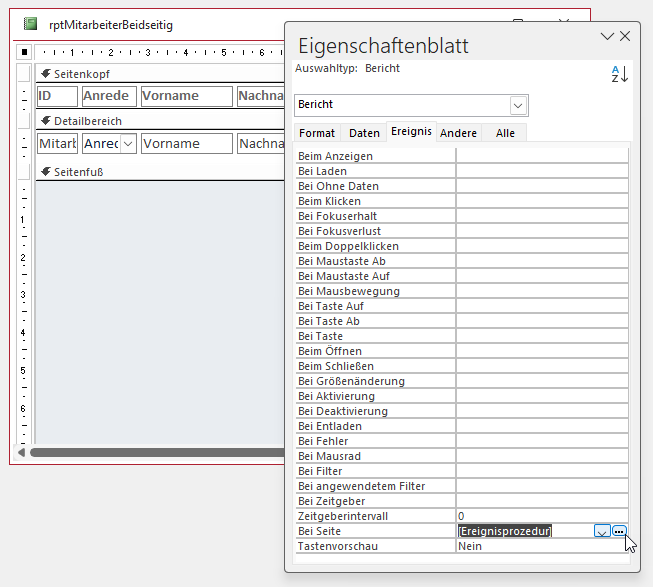Select the Nachname label in Seitenkopf

[x=261, y=96]
